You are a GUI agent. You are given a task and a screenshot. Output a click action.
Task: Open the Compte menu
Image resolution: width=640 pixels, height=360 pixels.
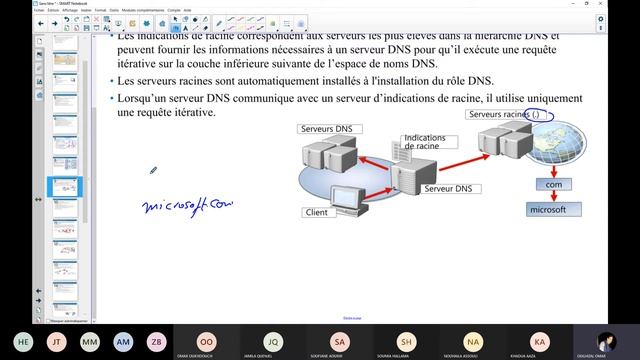click(174, 10)
